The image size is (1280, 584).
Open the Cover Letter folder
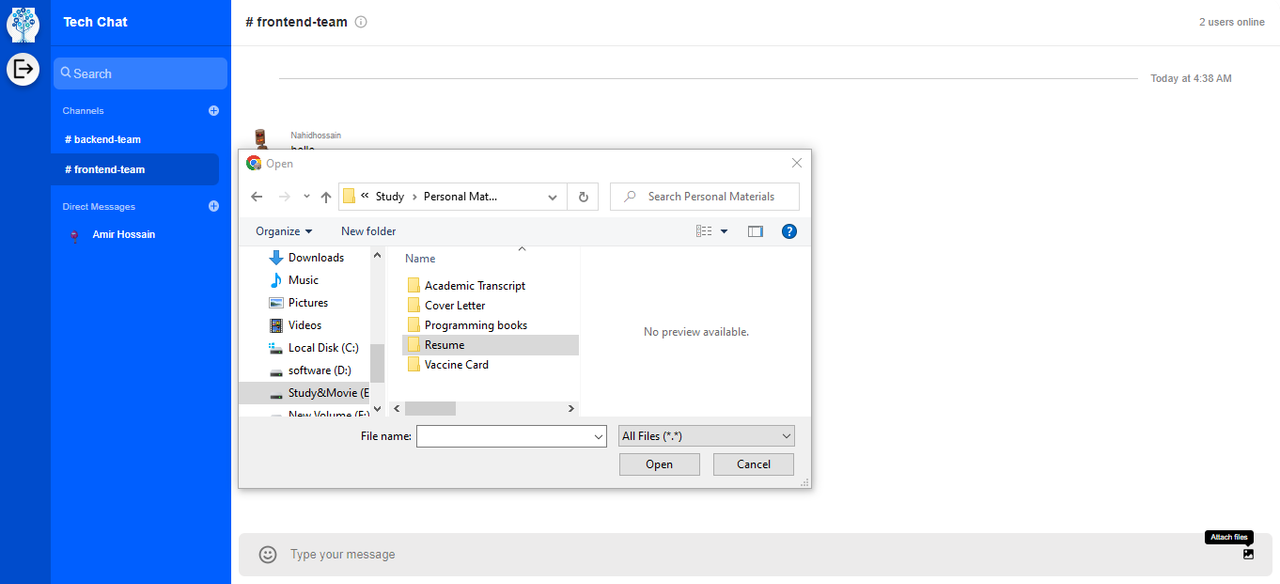click(455, 305)
